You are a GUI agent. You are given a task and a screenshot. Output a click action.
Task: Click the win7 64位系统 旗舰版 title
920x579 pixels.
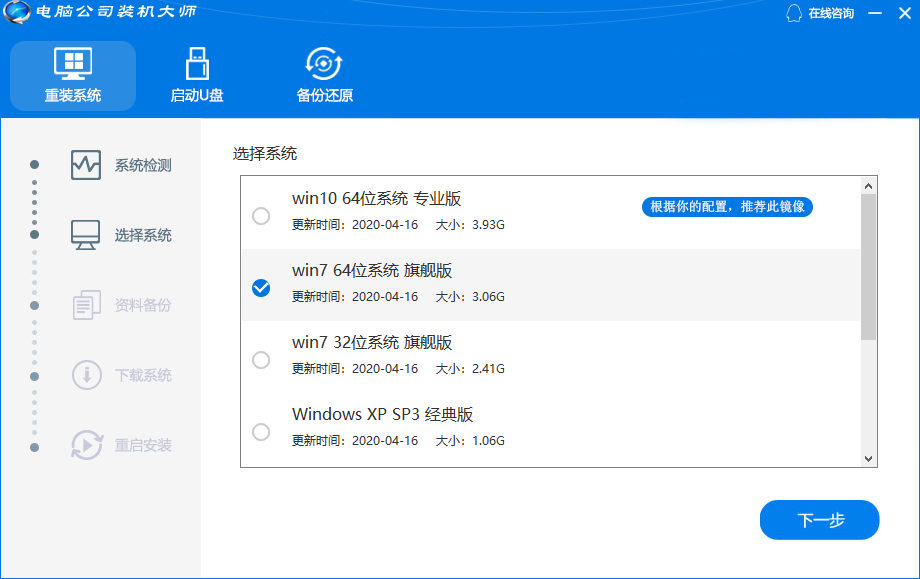tap(372, 270)
